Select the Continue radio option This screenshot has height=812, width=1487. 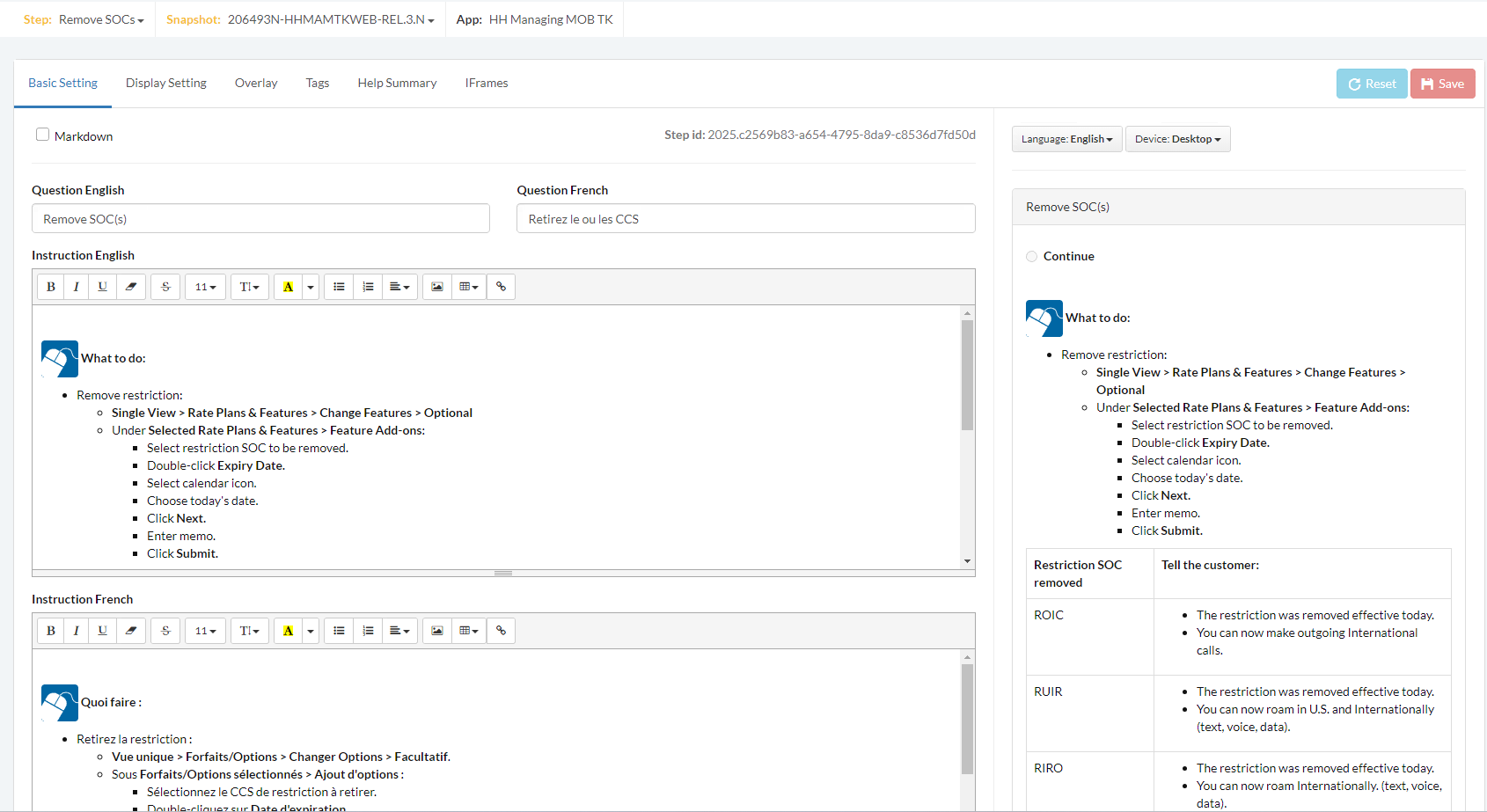pyautogui.click(x=1031, y=257)
